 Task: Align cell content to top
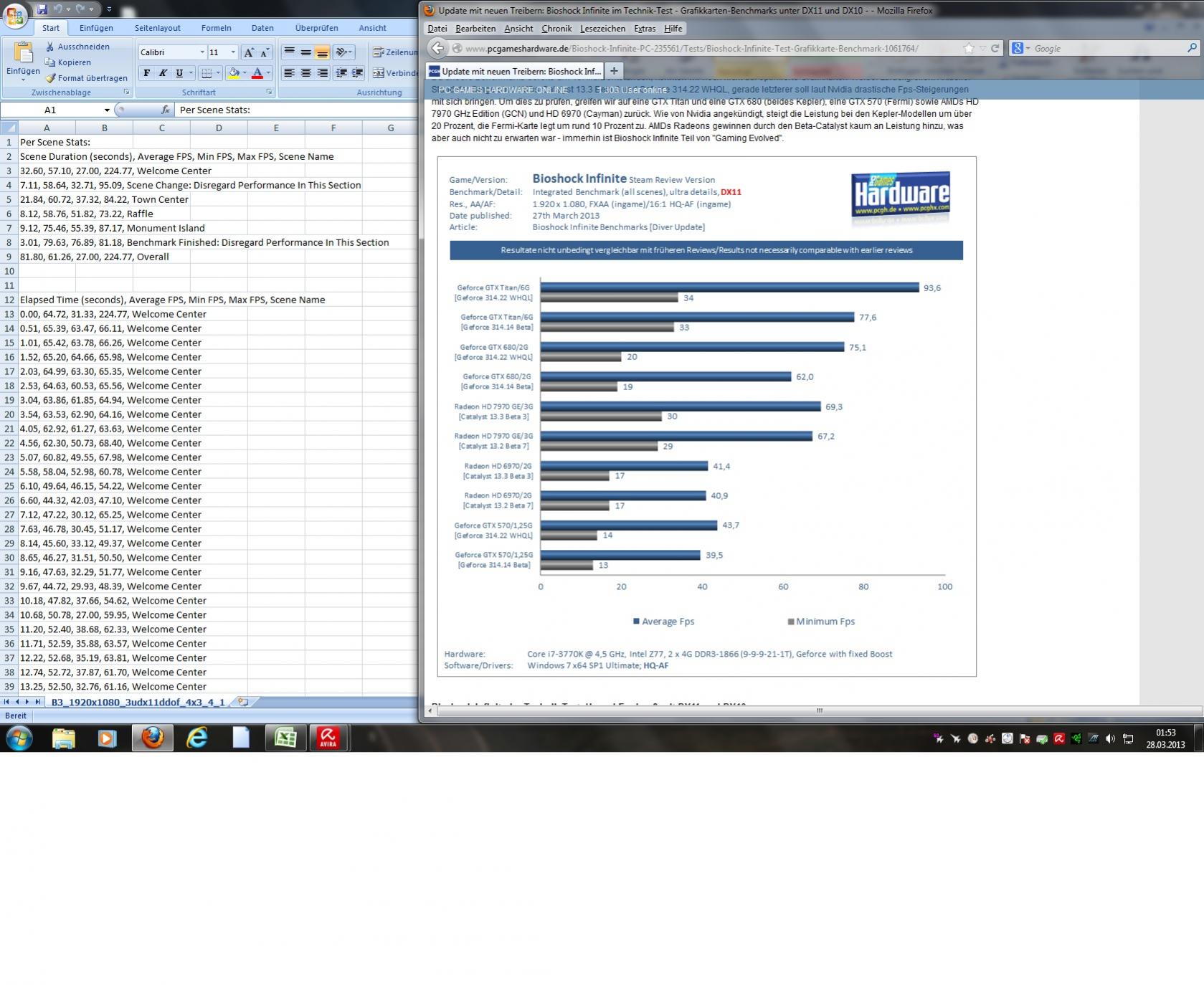(x=289, y=52)
